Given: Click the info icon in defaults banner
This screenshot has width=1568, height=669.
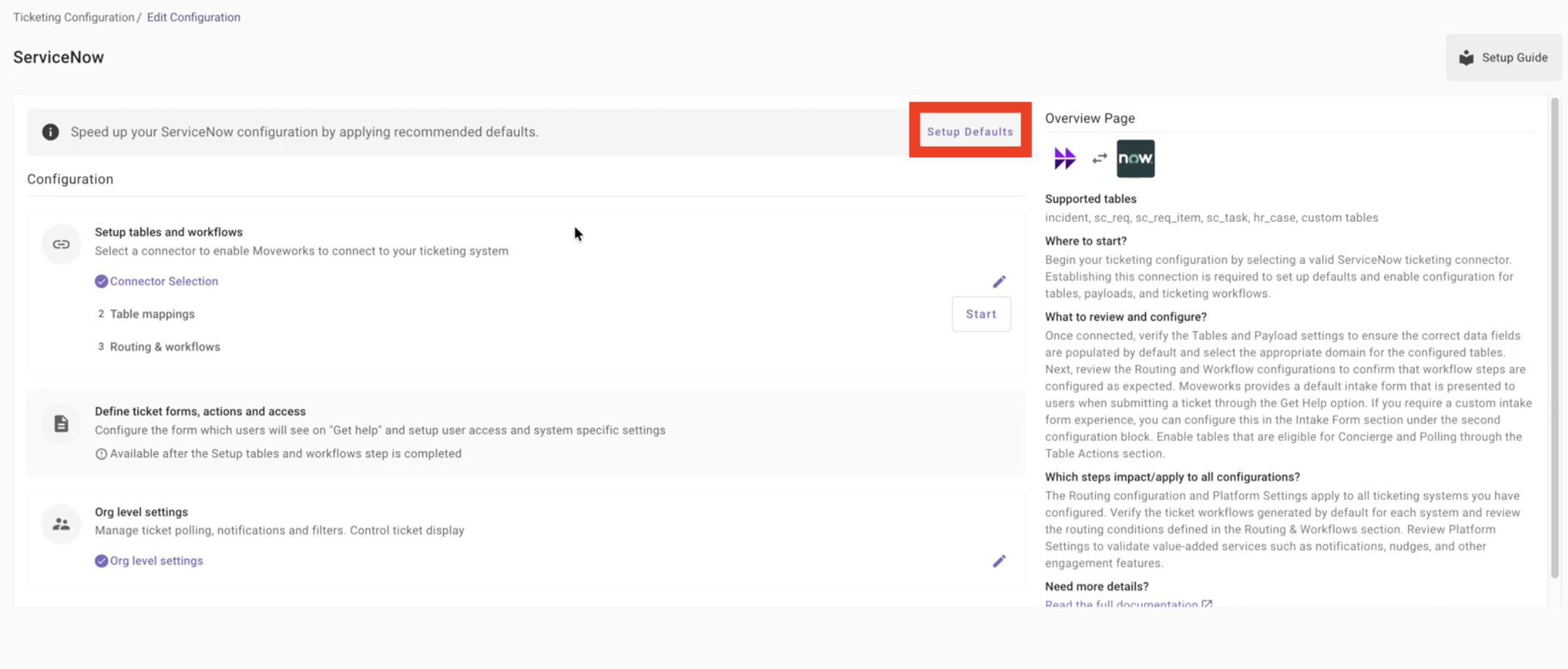Looking at the screenshot, I should 50,131.
